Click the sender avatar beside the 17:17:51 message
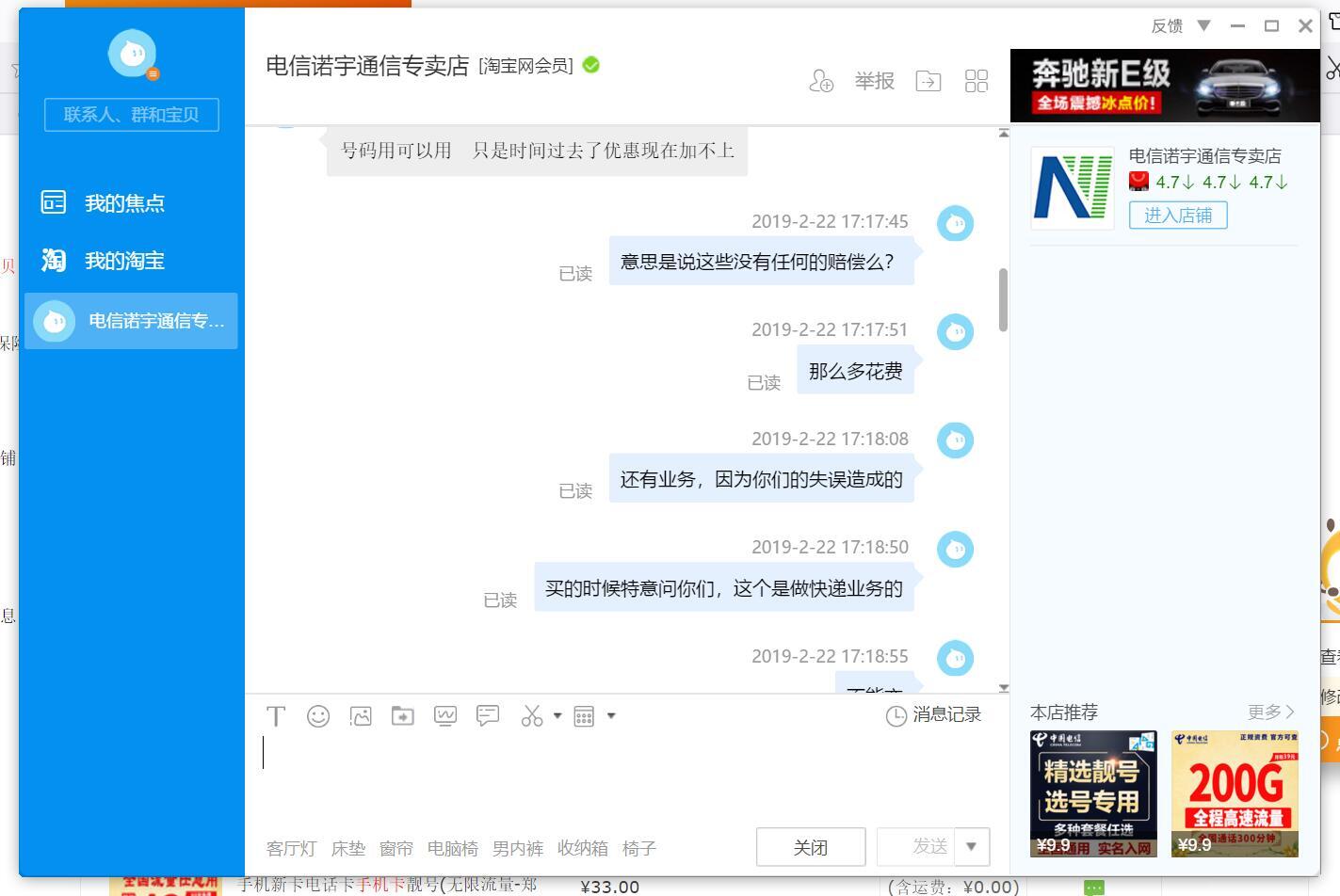The width and height of the screenshot is (1340, 896). coord(955,331)
